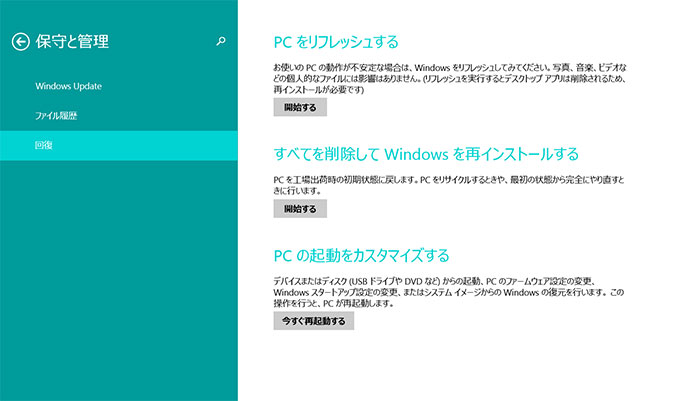Screen dimensions: 700x401
Task: Click PC の起動をカスタマイズする heading
Action: [x=361, y=255]
